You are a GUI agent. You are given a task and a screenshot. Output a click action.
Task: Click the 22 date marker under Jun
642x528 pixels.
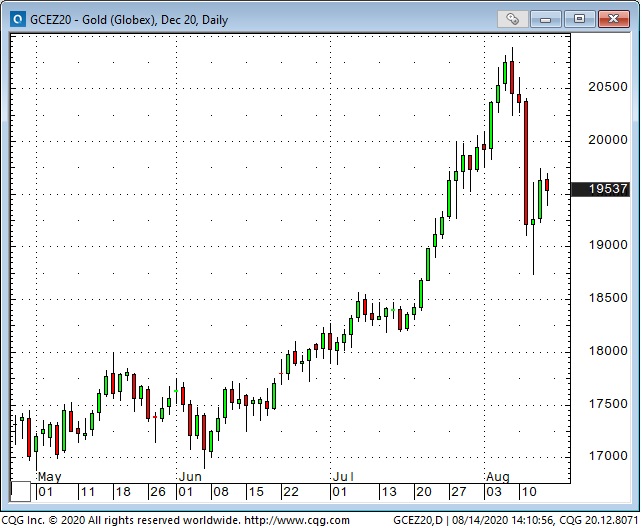point(291,492)
